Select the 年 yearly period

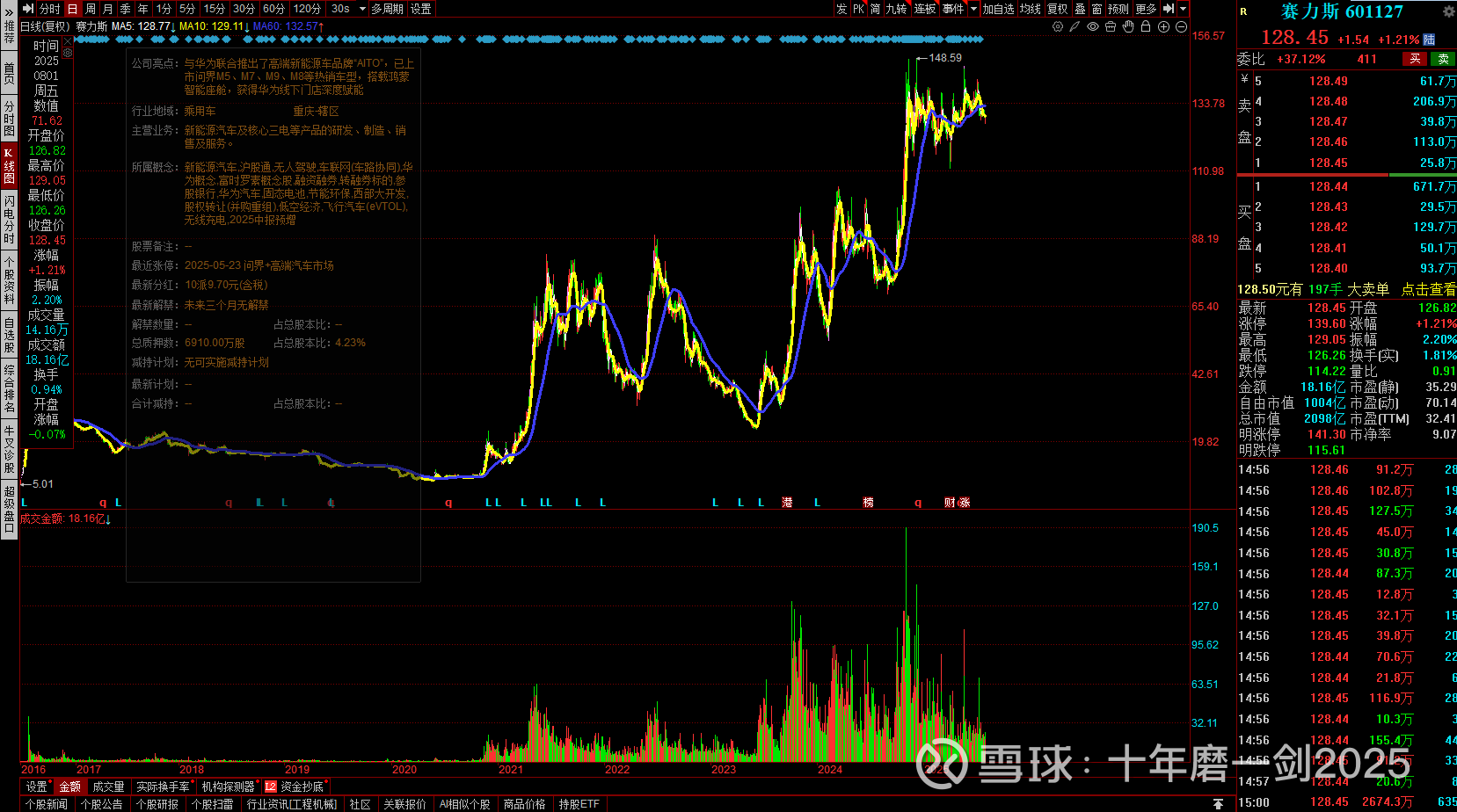pos(143,9)
